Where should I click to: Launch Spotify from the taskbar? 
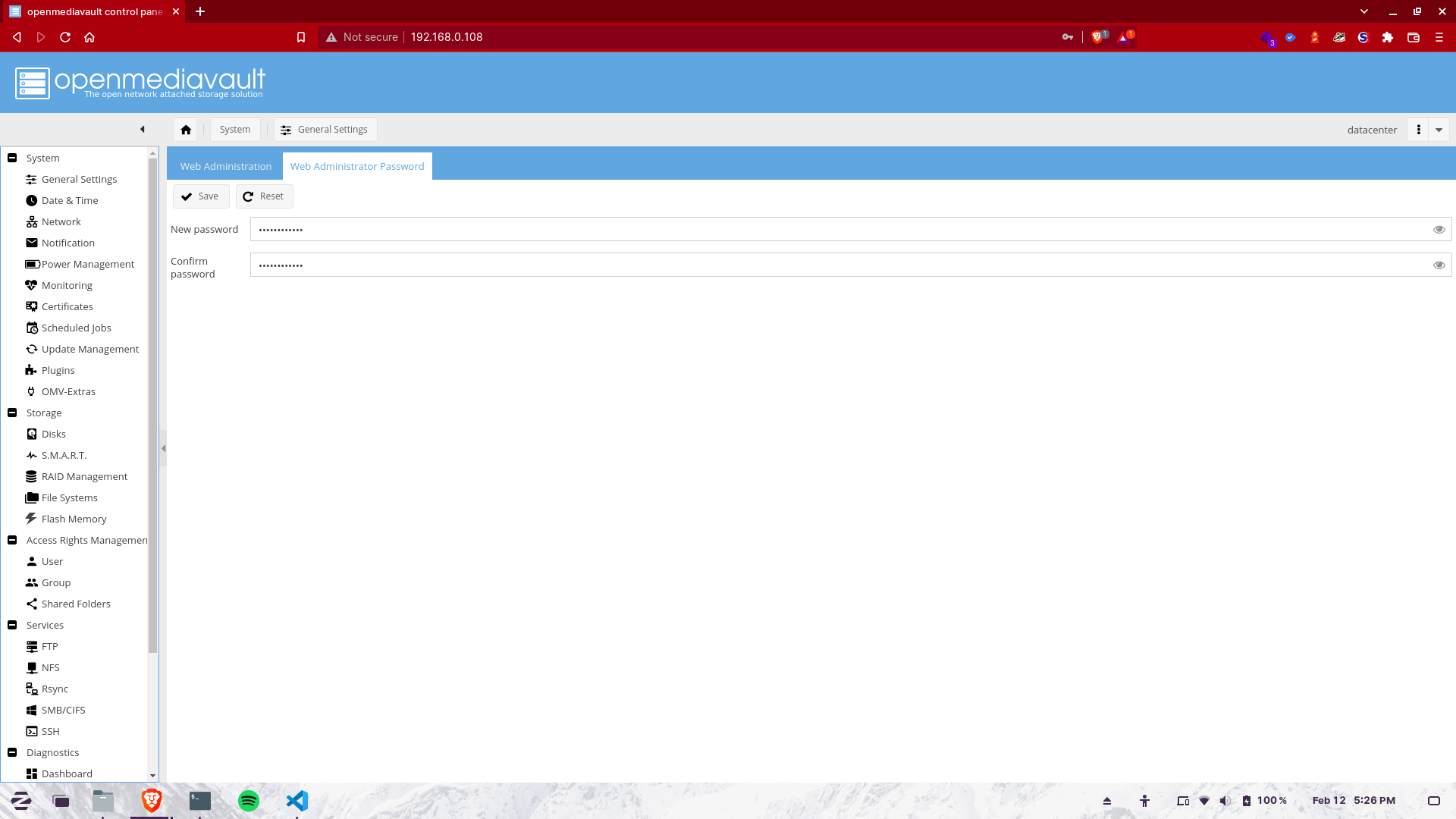[249, 801]
